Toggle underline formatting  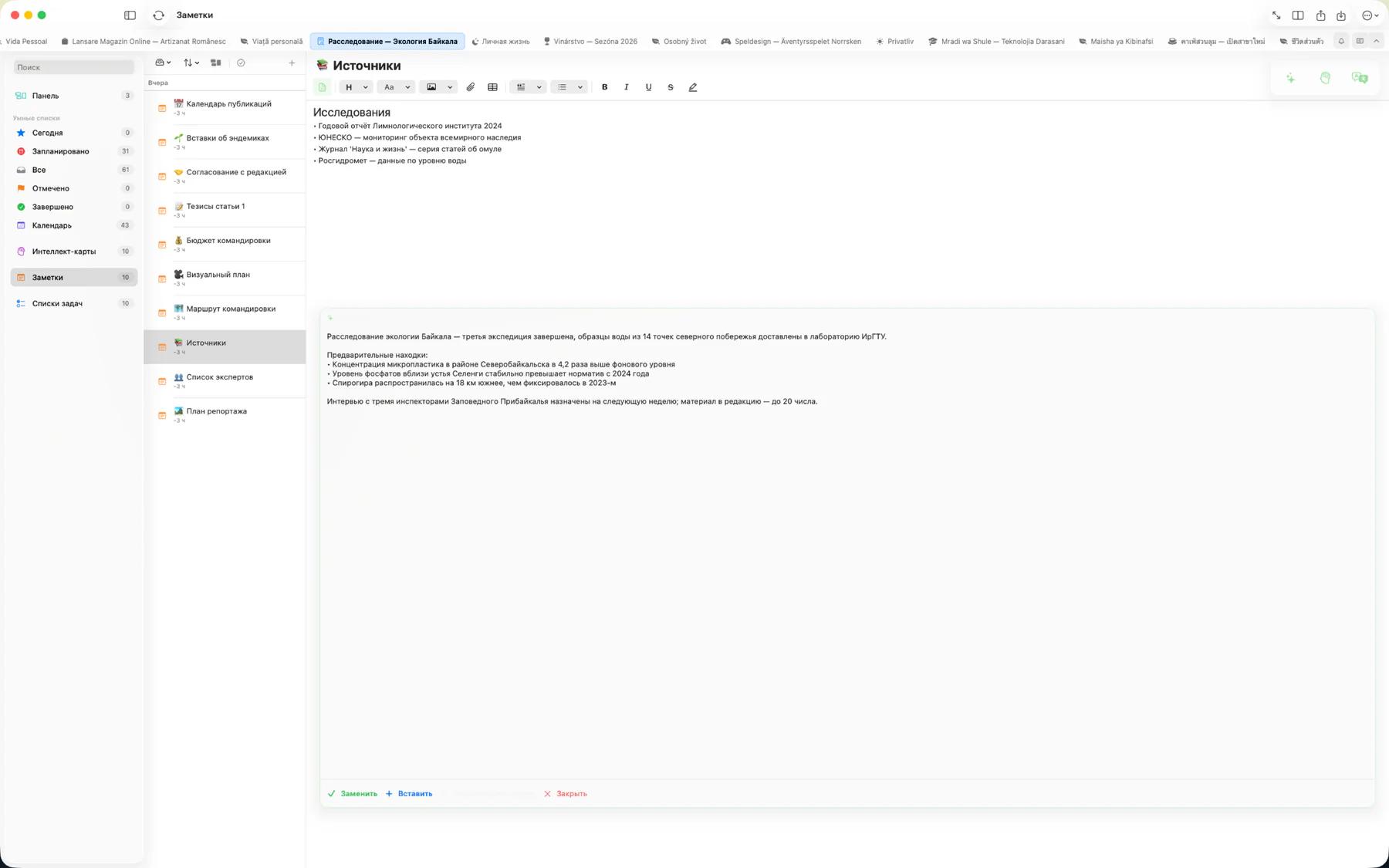click(648, 87)
